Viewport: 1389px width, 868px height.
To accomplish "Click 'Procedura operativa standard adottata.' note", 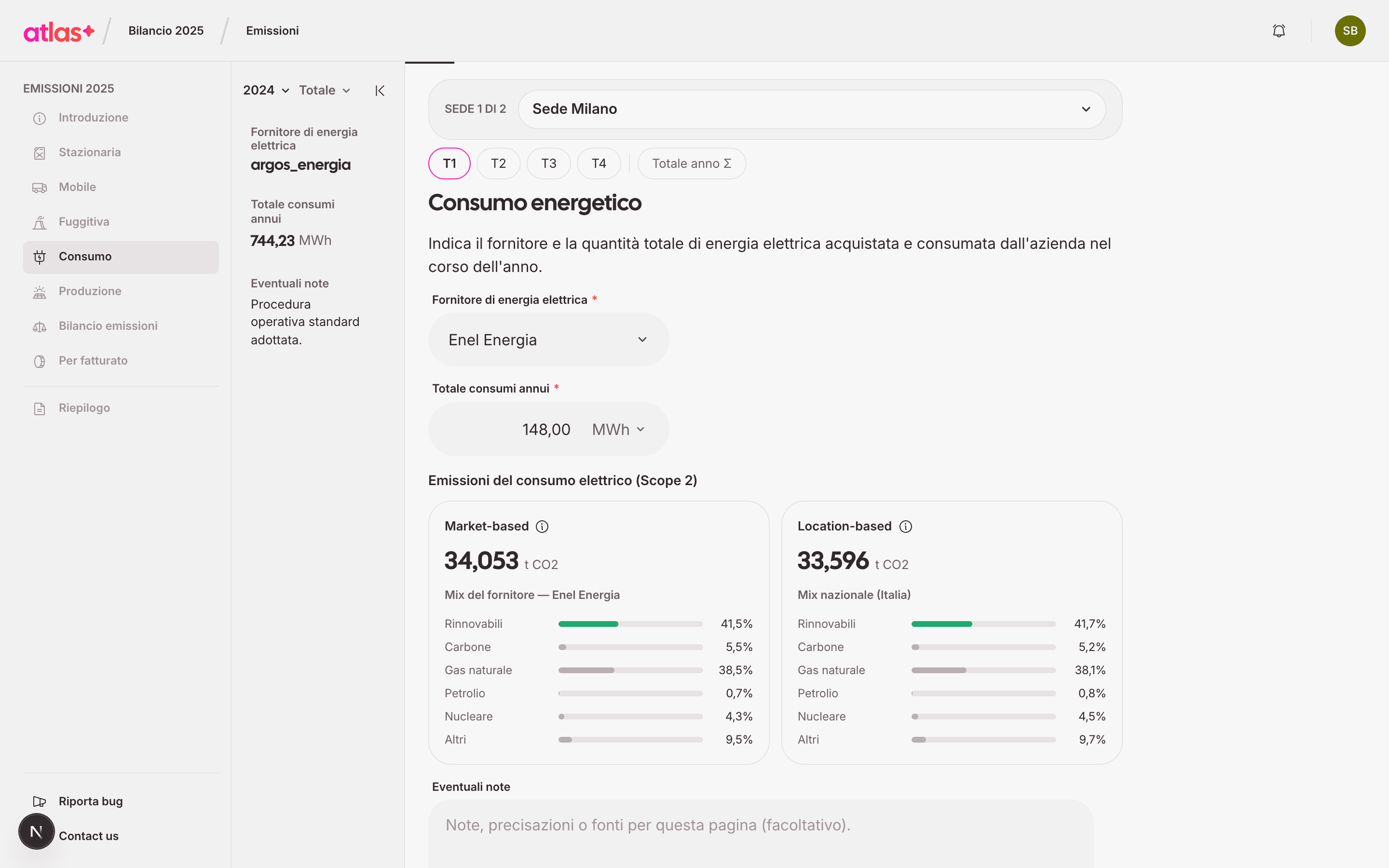I will pyautogui.click(x=305, y=322).
